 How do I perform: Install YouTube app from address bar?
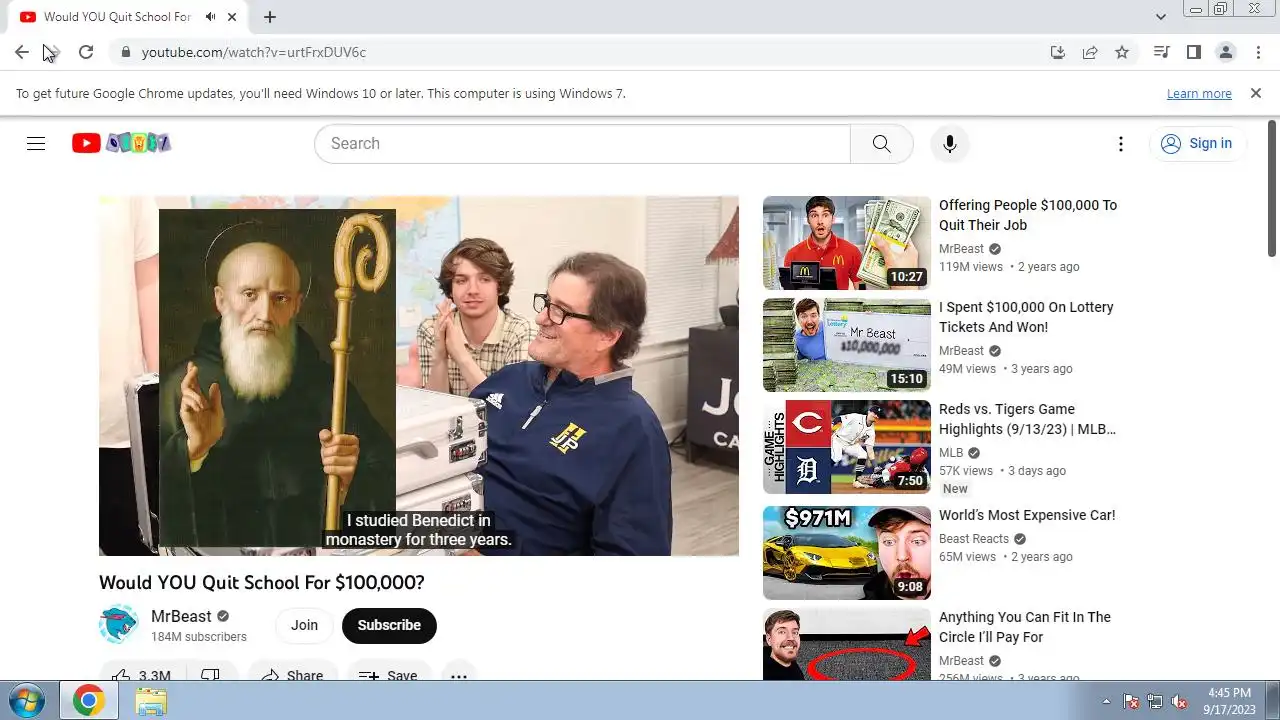pyautogui.click(x=1058, y=52)
